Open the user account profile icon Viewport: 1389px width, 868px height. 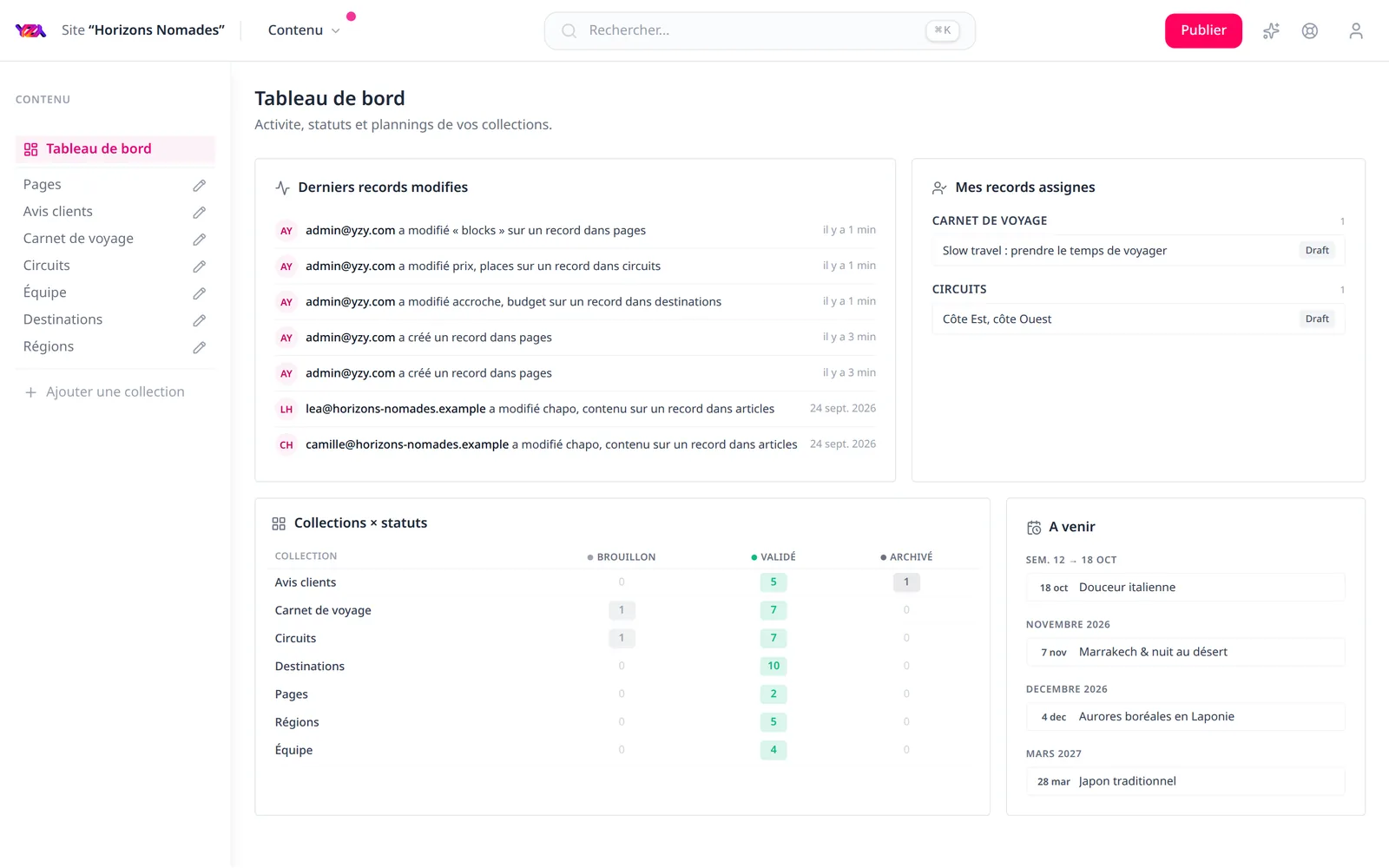[x=1356, y=31]
